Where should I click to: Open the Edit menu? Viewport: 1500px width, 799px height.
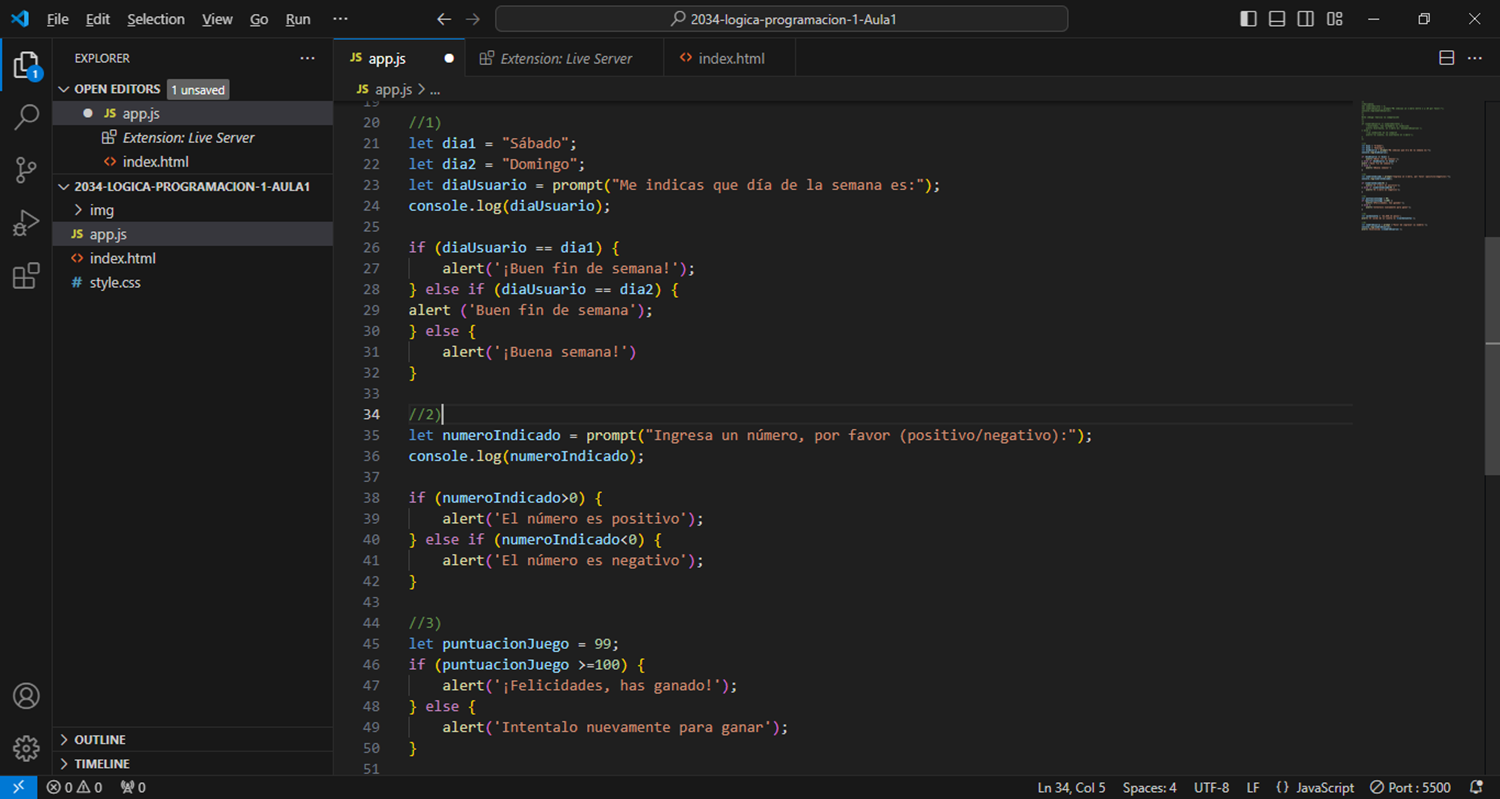point(98,19)
